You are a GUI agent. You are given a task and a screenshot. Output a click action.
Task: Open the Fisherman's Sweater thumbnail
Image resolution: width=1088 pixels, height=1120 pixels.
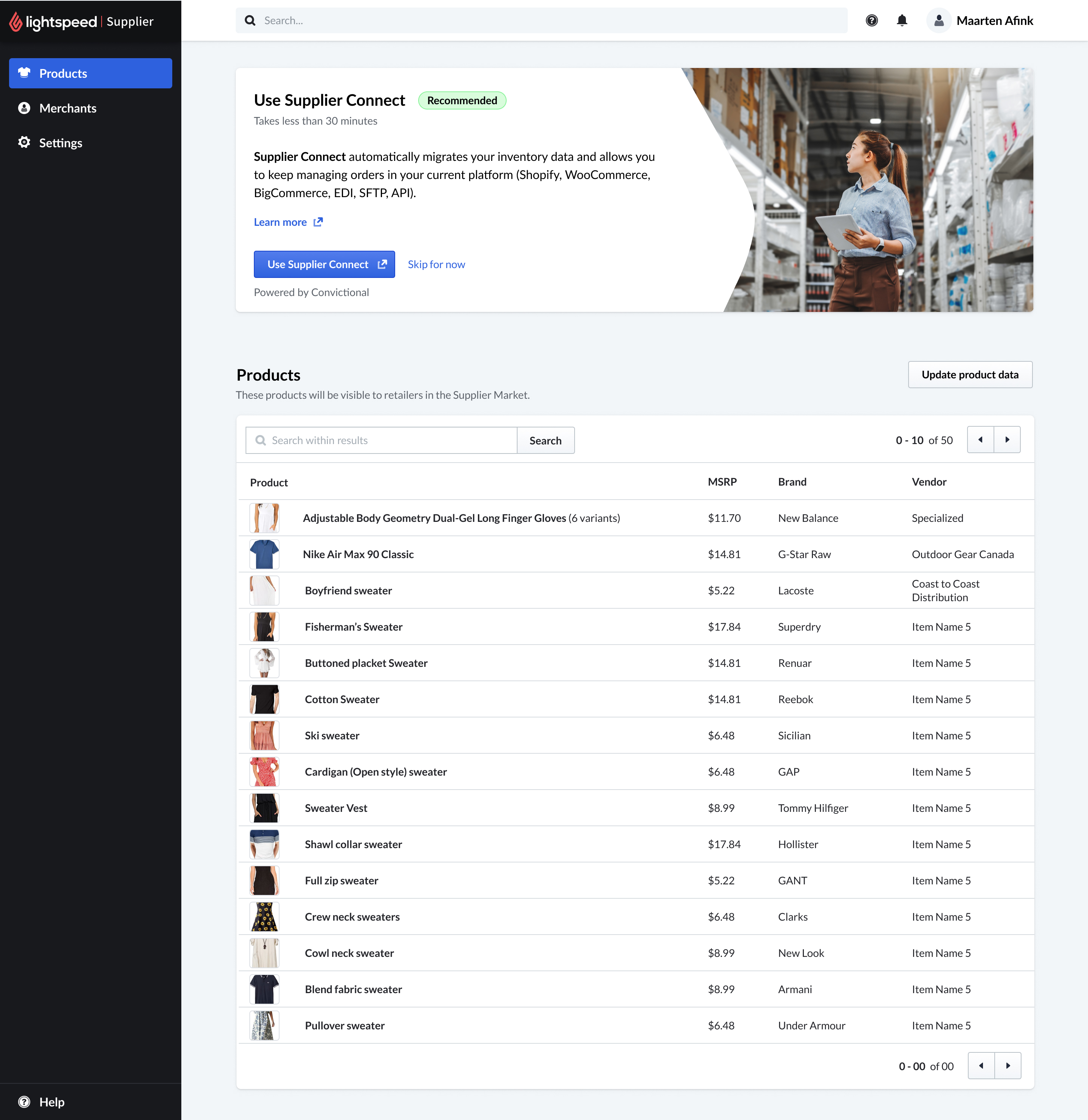tap(264, 627)
